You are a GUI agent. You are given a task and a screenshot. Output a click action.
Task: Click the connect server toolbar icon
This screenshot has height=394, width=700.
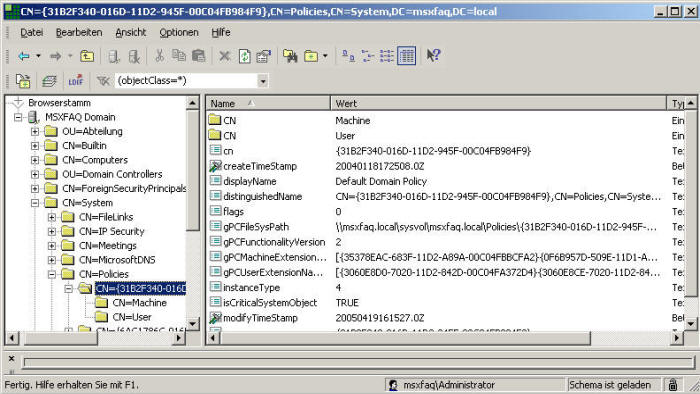[x=113, y=56]
